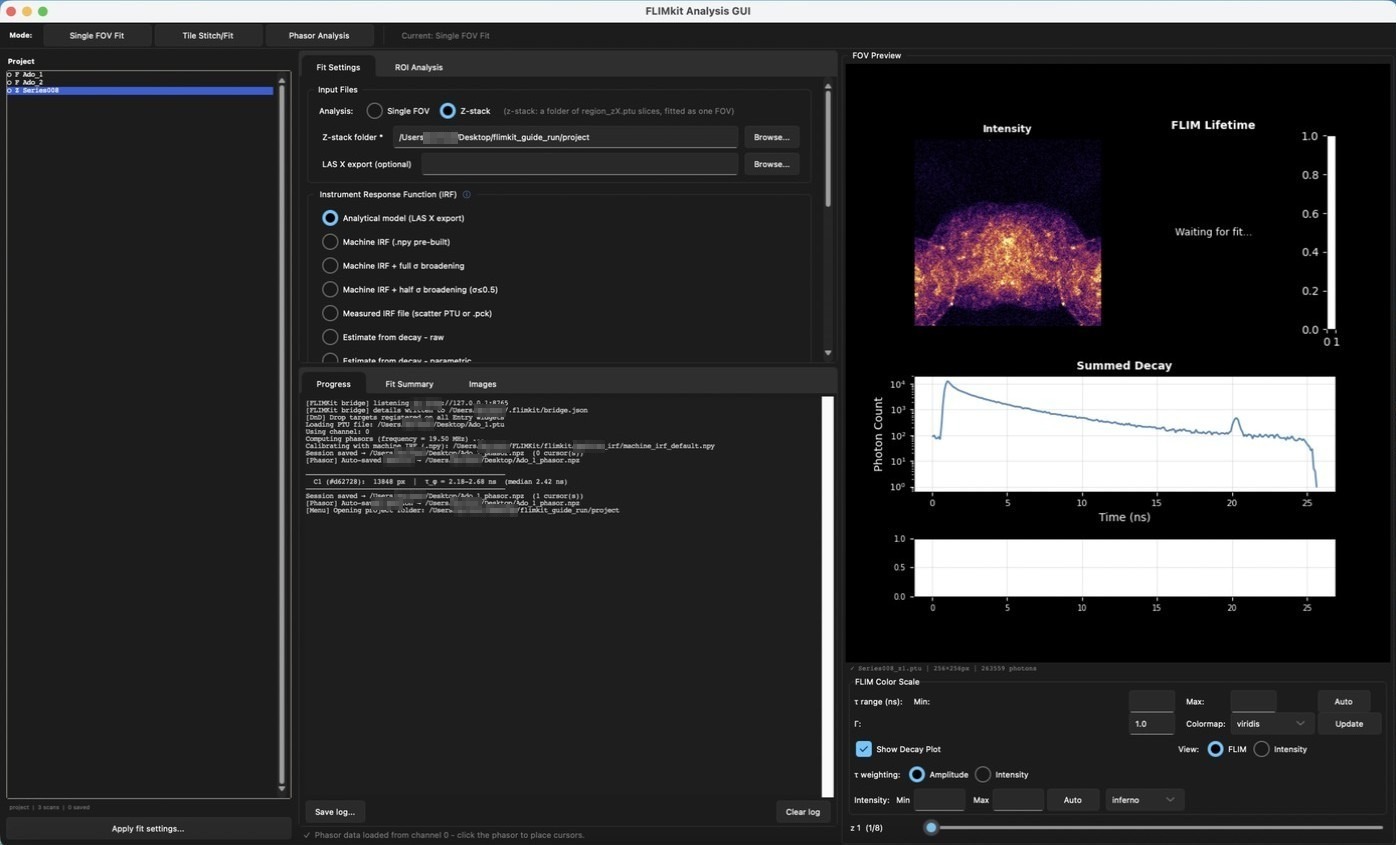Select Ado_2 in Project list

[x=140, y=83]
